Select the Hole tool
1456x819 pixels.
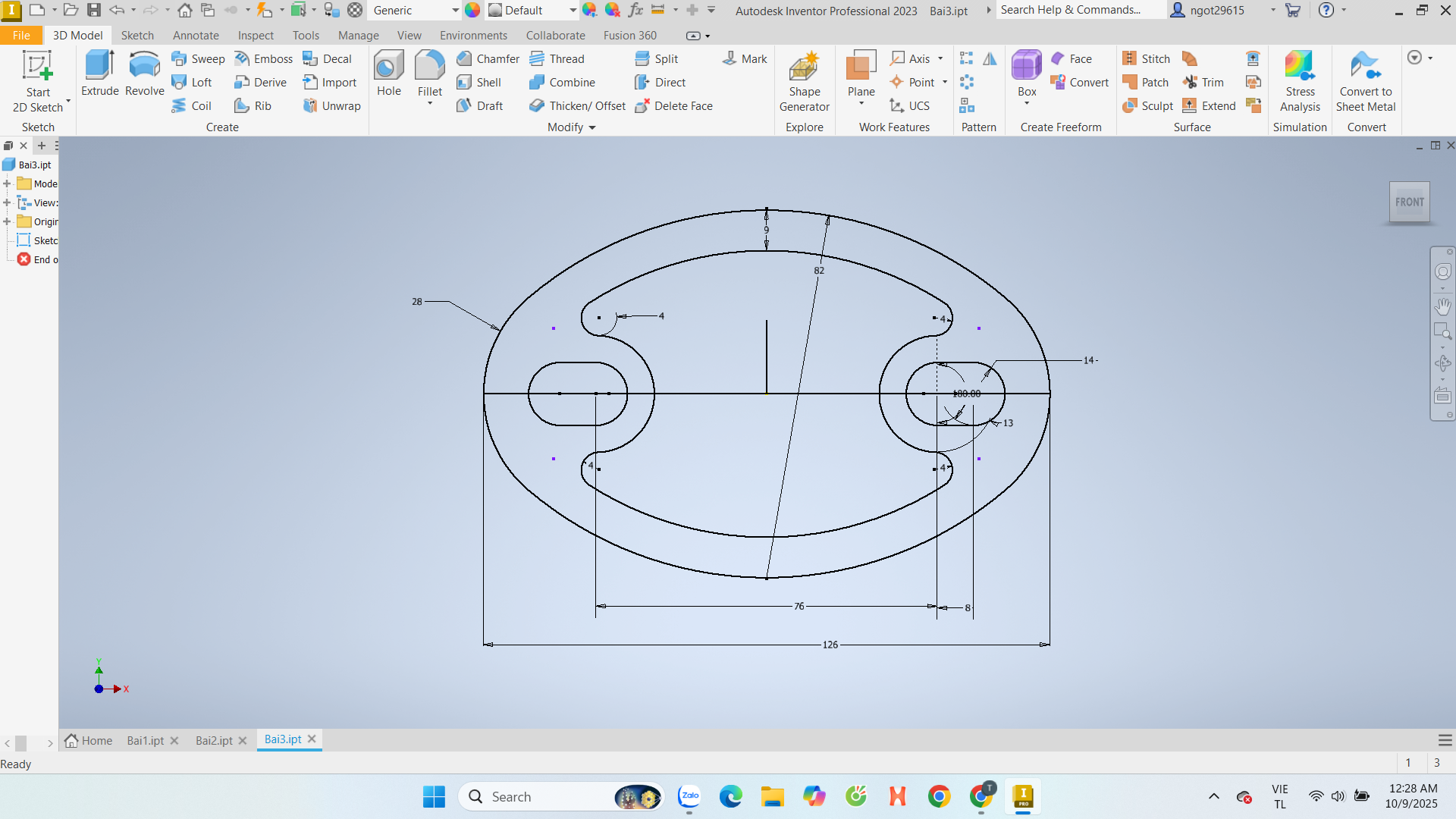[x=388, y=74]
